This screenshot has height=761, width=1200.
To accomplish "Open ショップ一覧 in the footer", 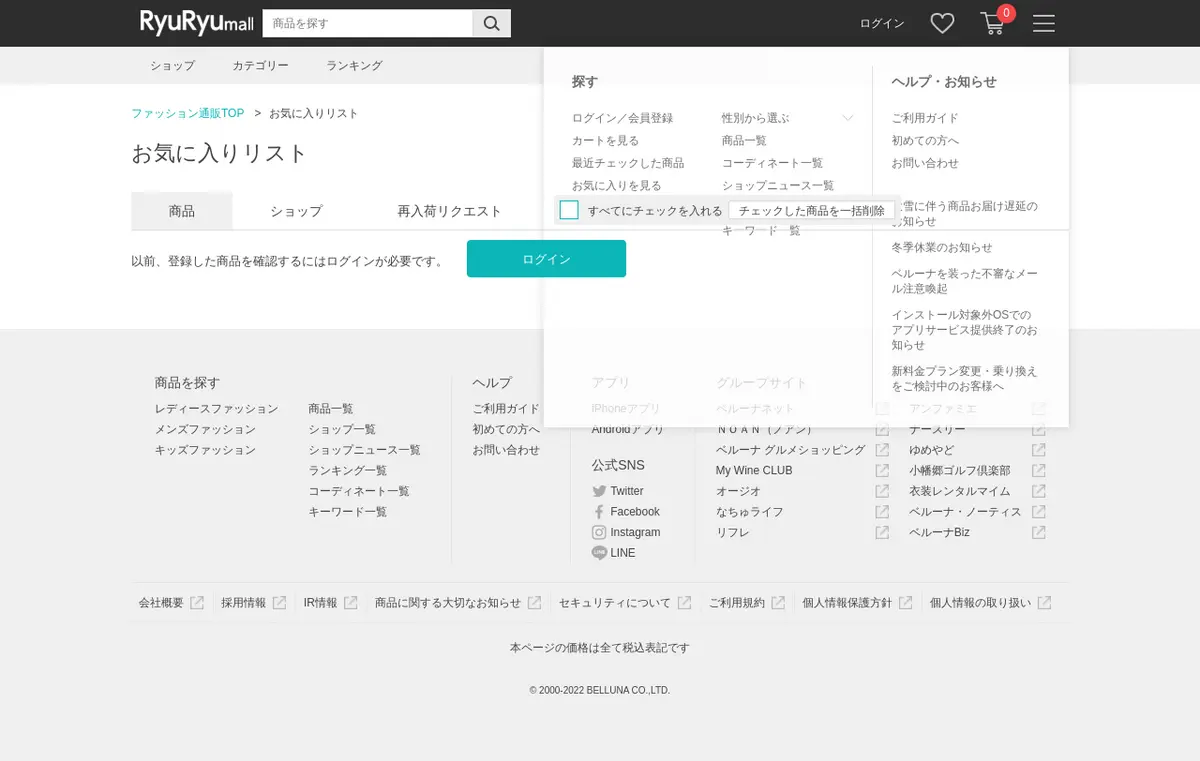I will point(342,429).
